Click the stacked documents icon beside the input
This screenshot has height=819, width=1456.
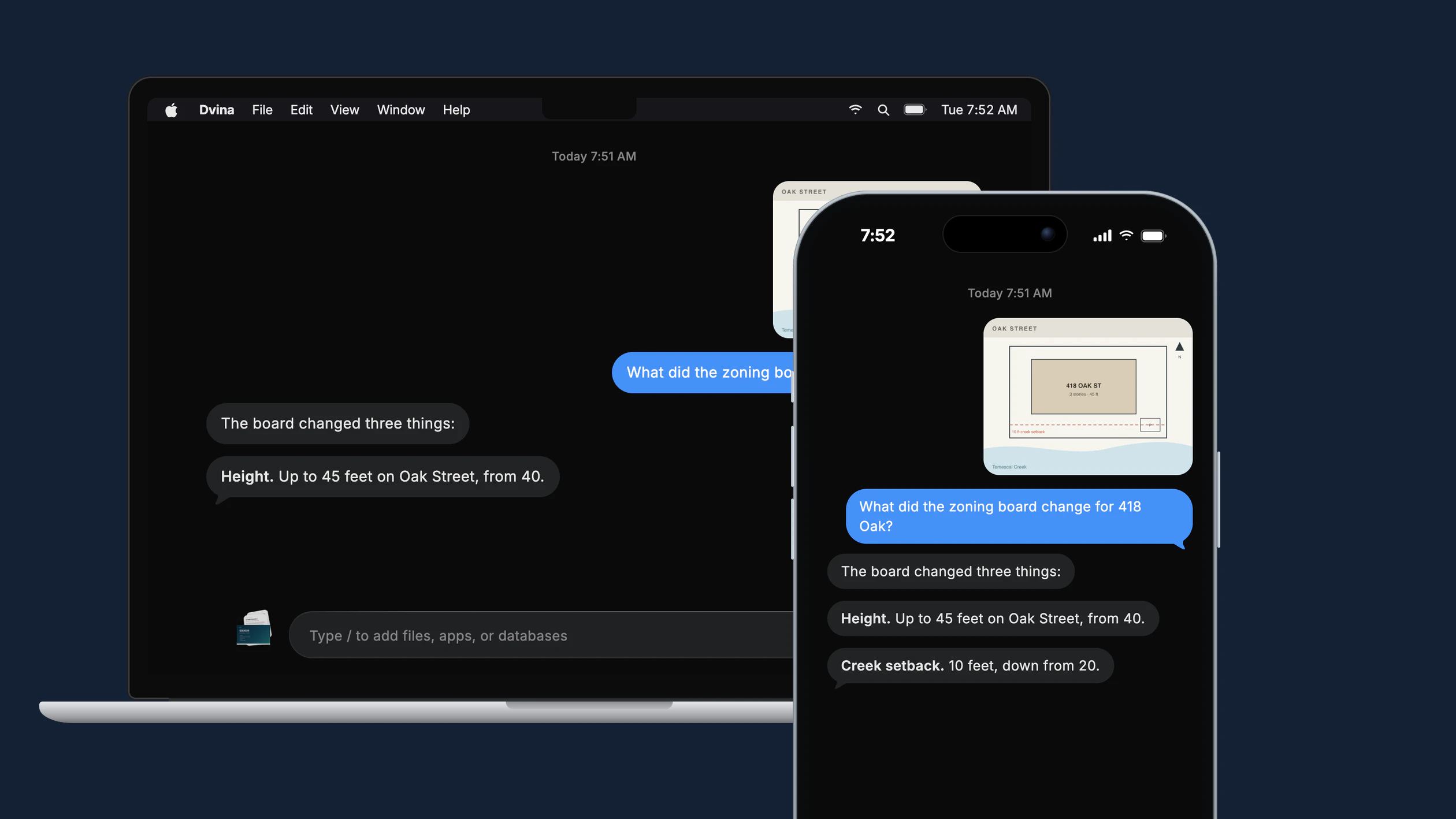coord(254,628)
